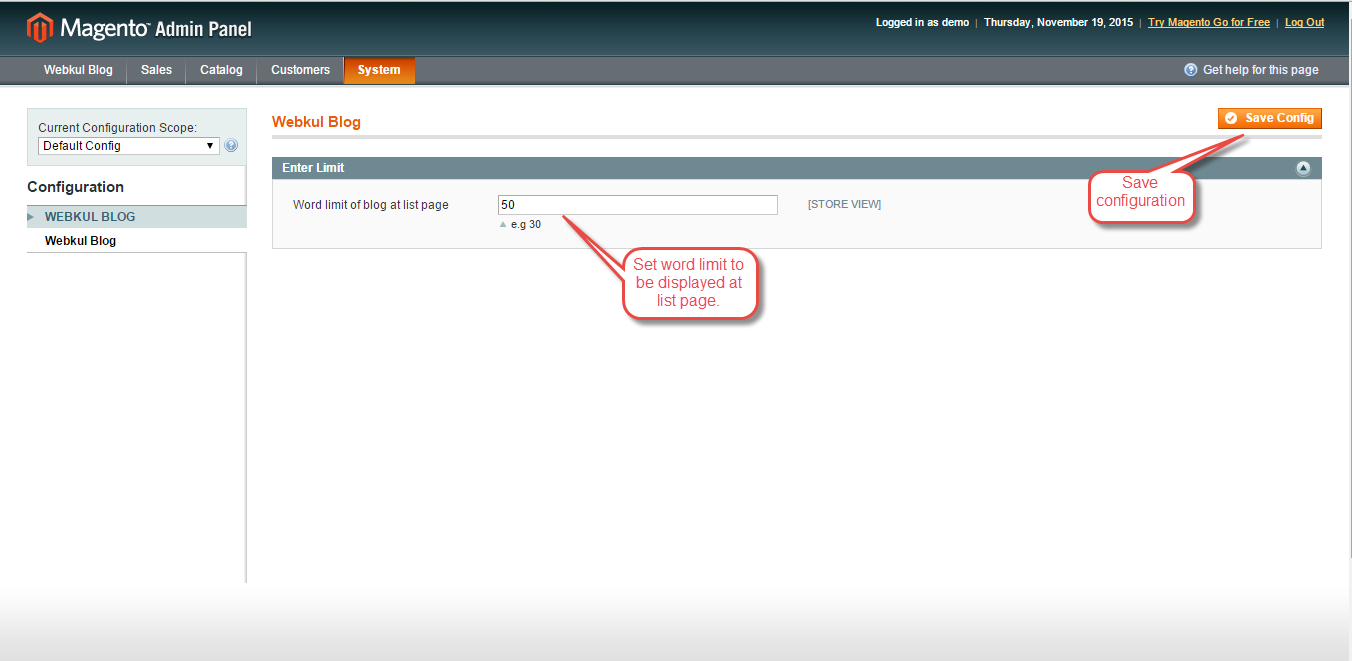Click the 'Logged in as demo' text
Viewport: 1352px width, 661px height.
922,22
